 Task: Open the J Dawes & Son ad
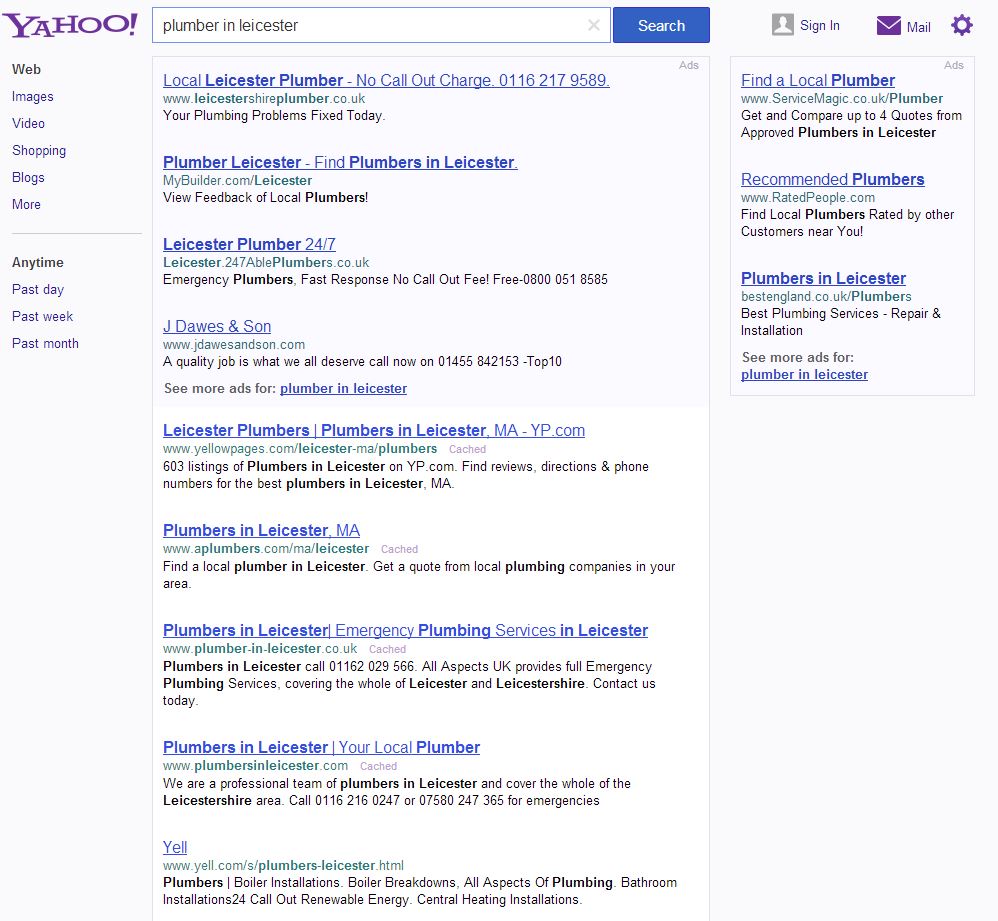coord(217,327)
